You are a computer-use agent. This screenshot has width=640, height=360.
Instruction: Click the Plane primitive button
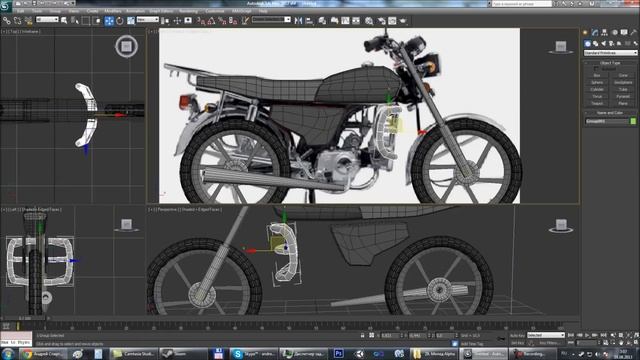tap(623, 103)
